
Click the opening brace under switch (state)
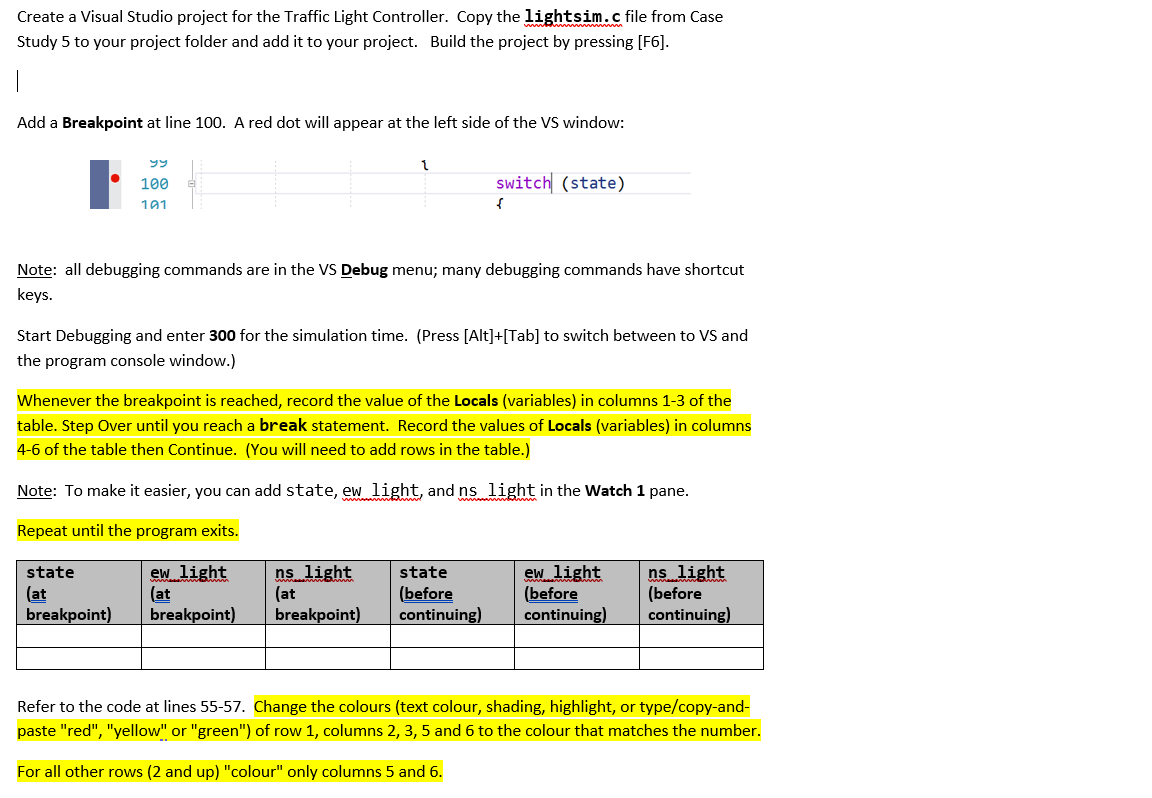point(500,204)
